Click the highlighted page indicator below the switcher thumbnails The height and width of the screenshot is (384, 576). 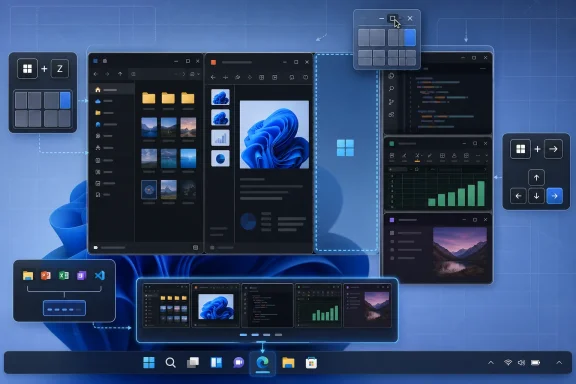tap(243, 335)
